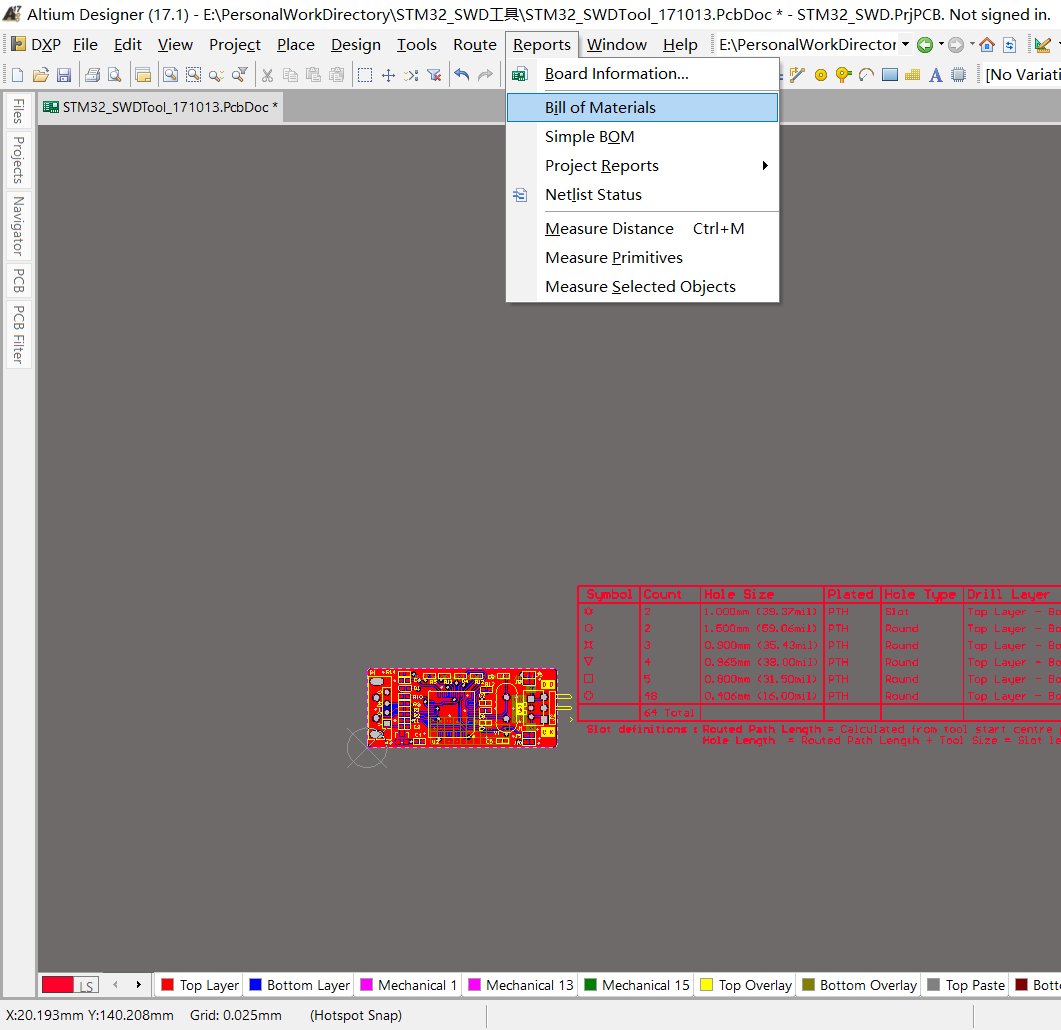Select the Place String text icon
The height and width of the screenshot is (1030, 1061).
click(x=936, y=75)
